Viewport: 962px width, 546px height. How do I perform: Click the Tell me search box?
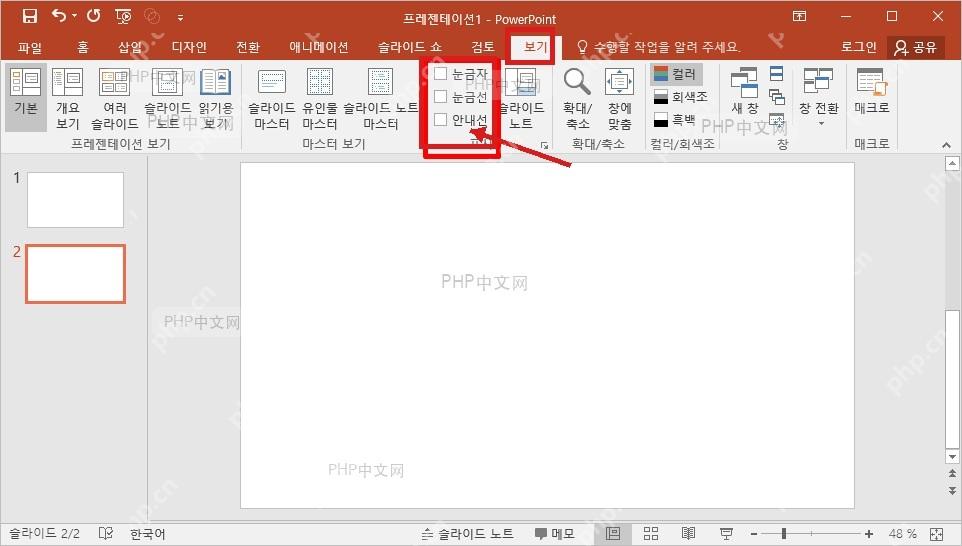coord(659,47)
